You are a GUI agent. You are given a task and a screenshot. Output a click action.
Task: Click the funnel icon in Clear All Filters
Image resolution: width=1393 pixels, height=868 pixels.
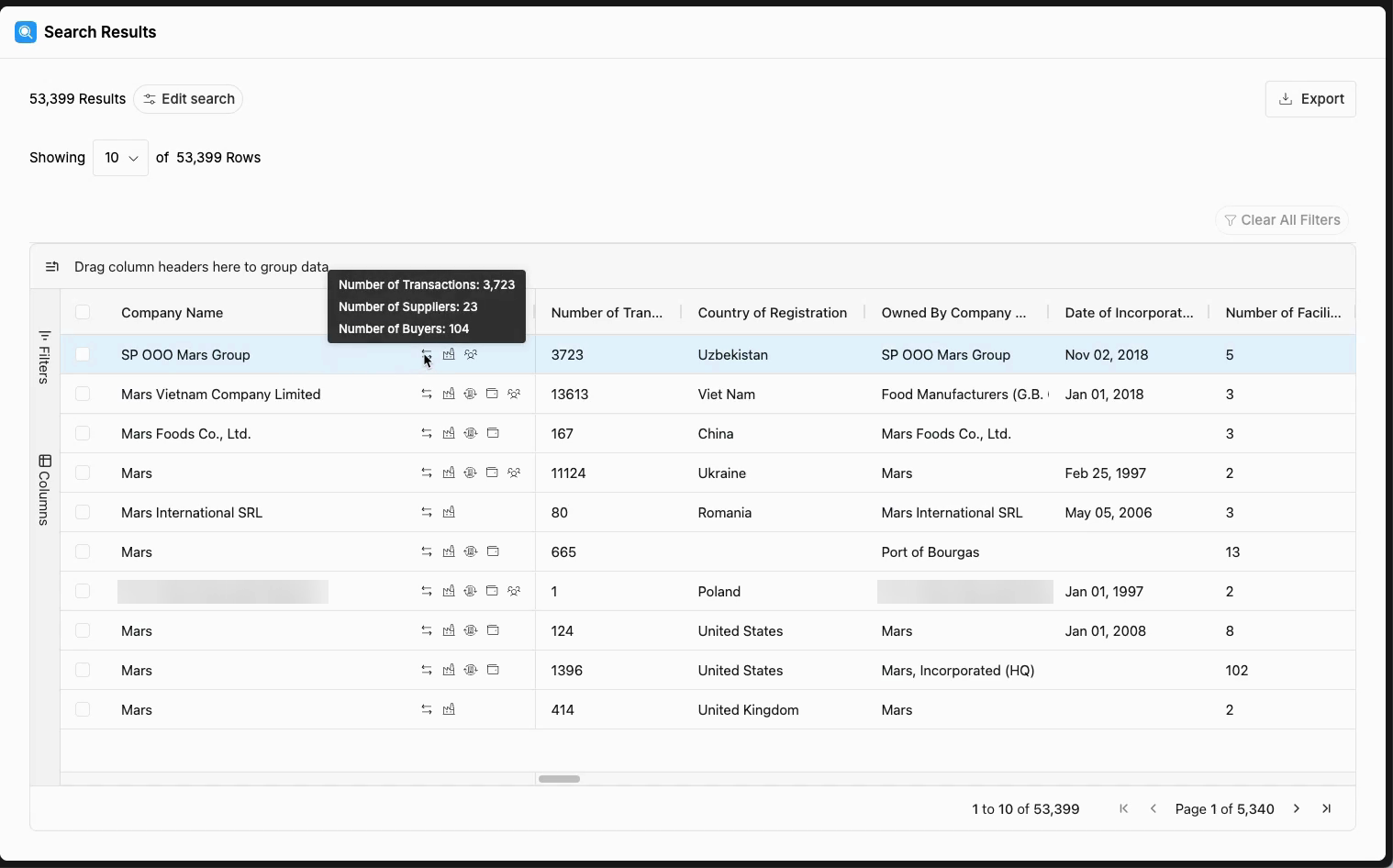(x=1231, y=220)
